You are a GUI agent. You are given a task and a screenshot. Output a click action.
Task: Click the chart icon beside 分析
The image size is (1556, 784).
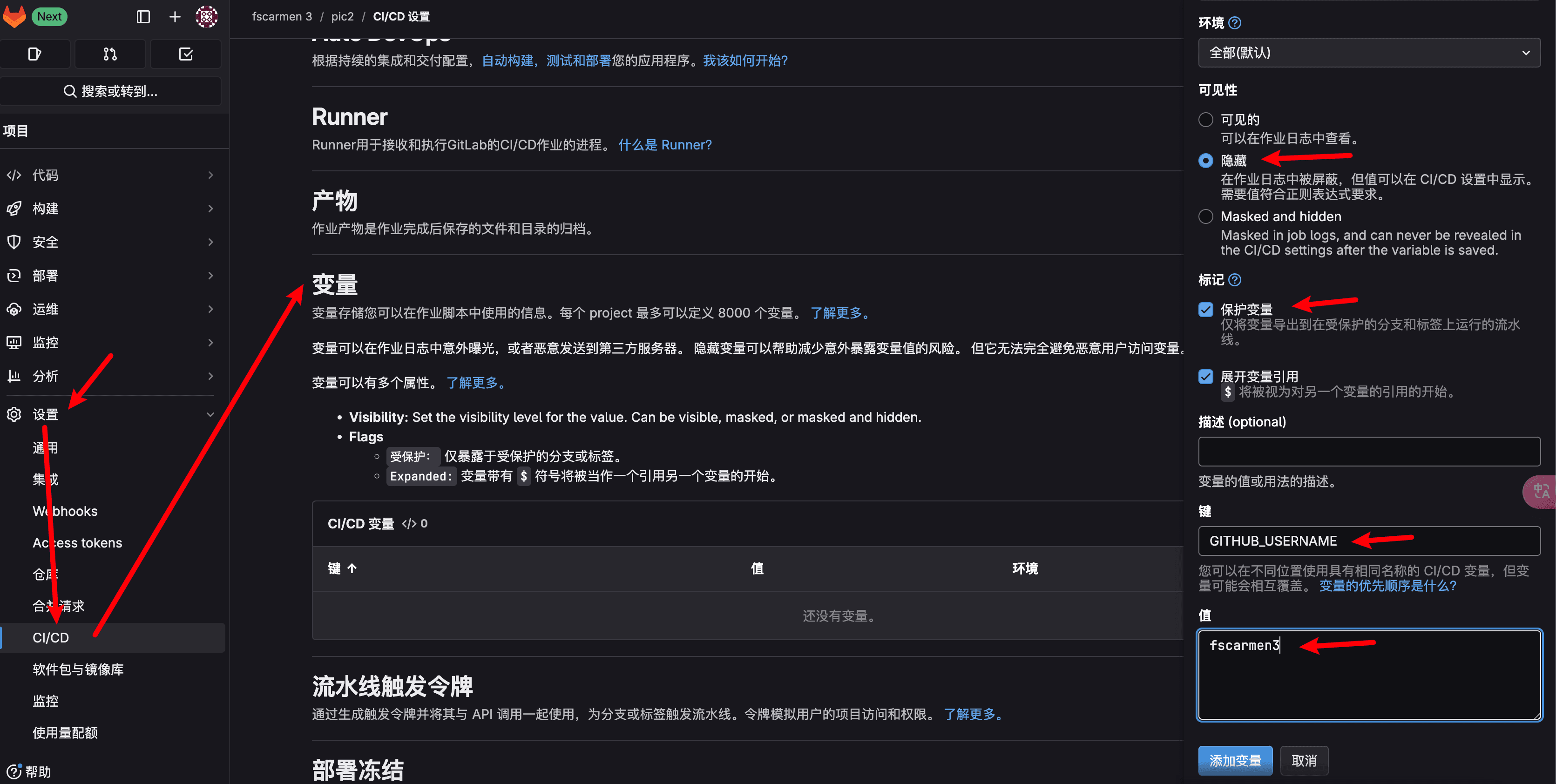pos(14,376)
